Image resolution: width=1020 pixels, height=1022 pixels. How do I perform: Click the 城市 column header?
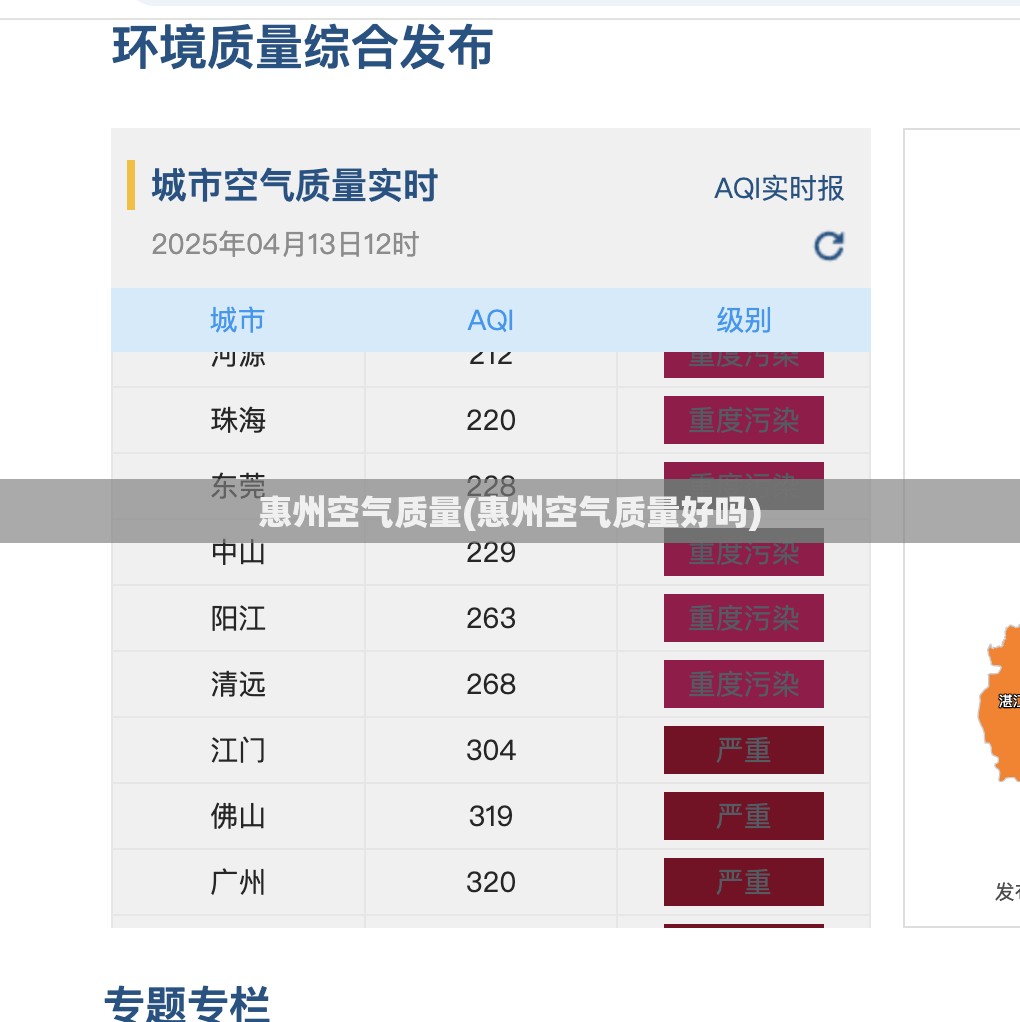tap(237, 320)
